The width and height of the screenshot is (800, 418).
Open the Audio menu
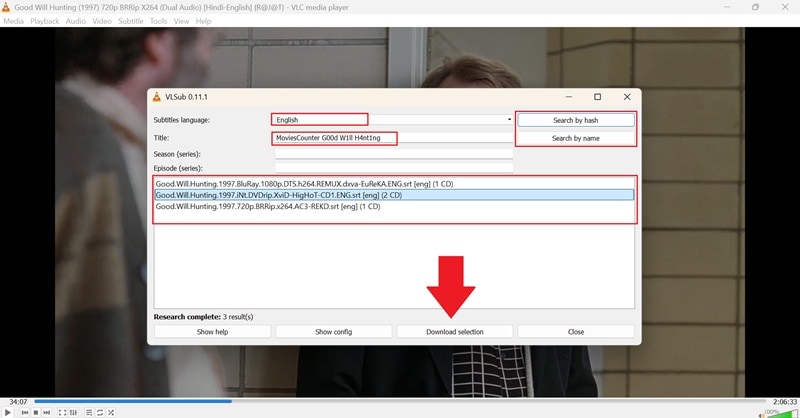pos(76,21)
